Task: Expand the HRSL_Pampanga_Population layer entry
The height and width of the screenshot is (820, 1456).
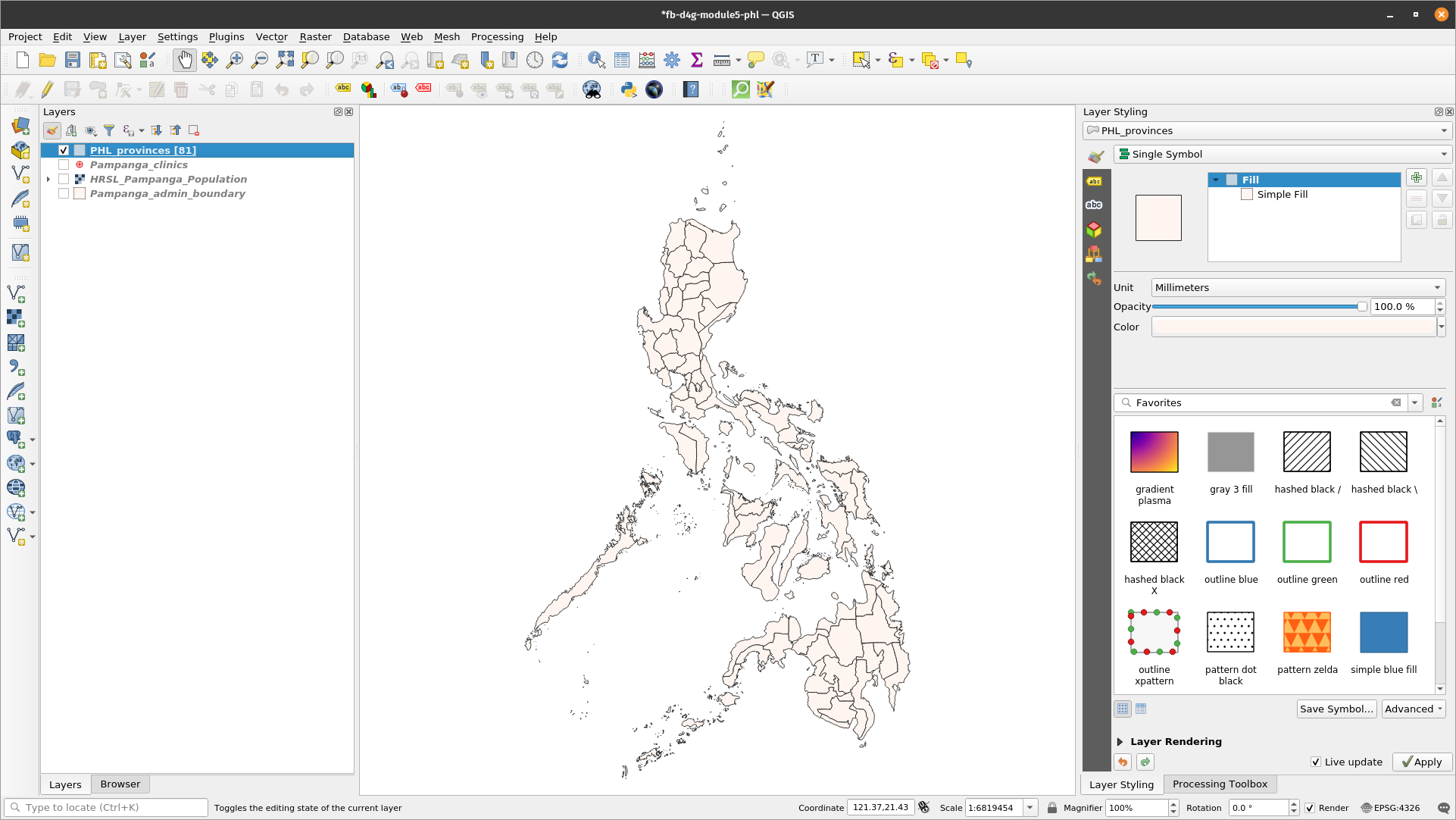Action: 48,179
